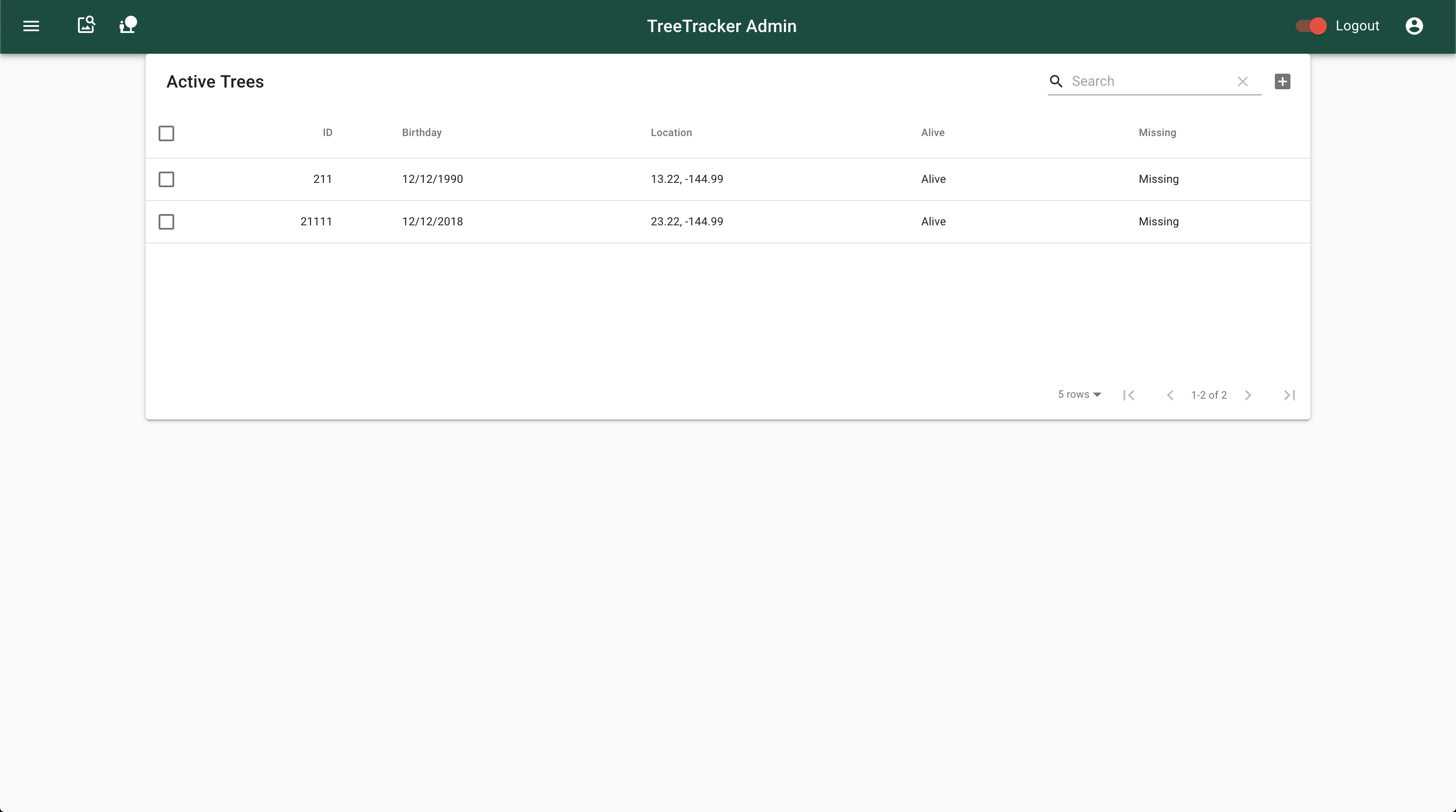This screenshot has width=1456, height=812.
Task: Open the hamburger navigation menu
Action: click(x=31, y=26)
